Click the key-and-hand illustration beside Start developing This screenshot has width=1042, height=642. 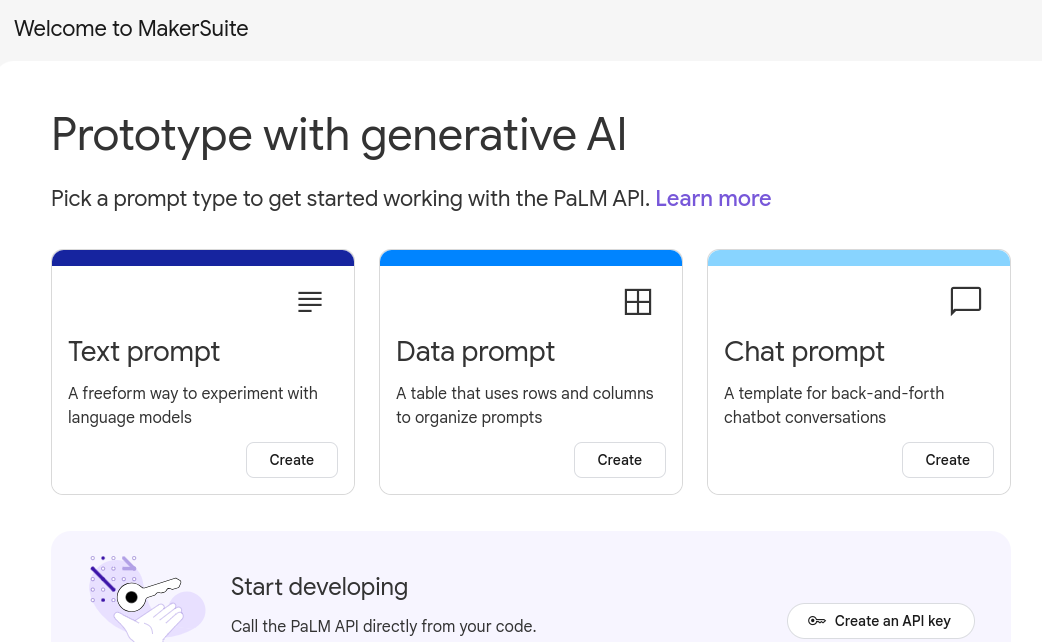pos(147,598)
